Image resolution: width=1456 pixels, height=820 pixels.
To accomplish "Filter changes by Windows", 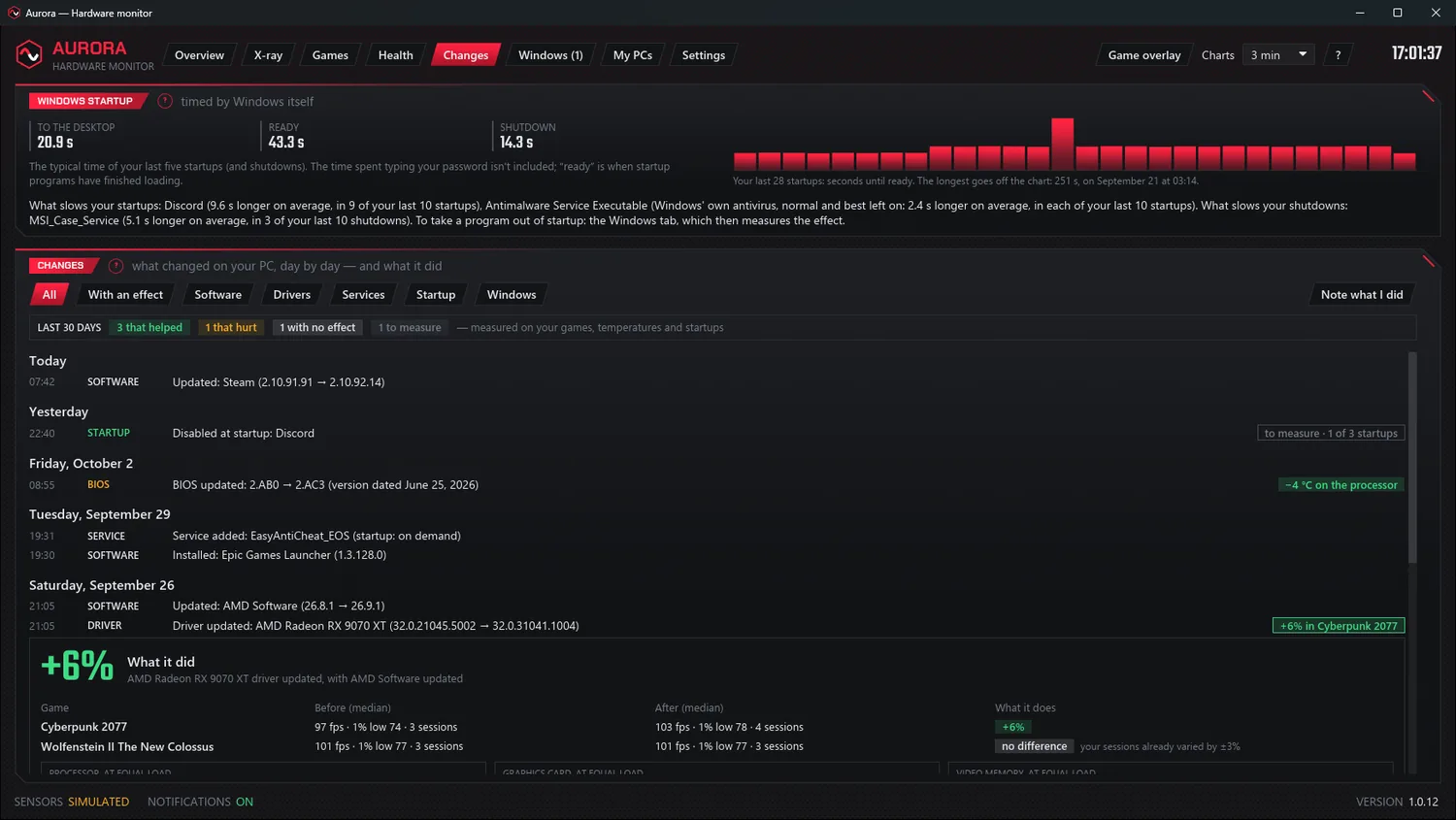I will (x=512, y=295).
